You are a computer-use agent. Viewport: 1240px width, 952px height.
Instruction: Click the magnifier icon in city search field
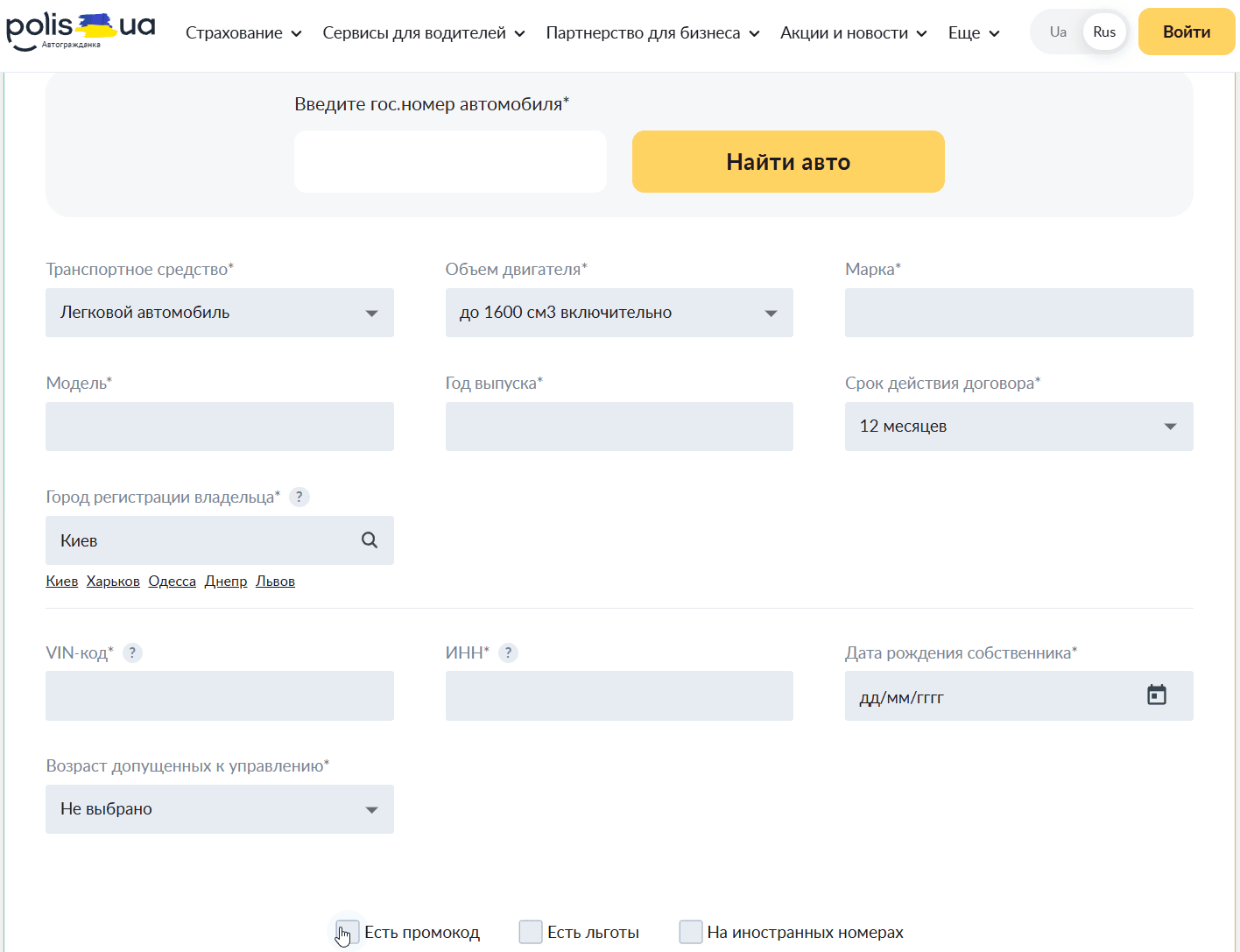[x=369, y=540]
